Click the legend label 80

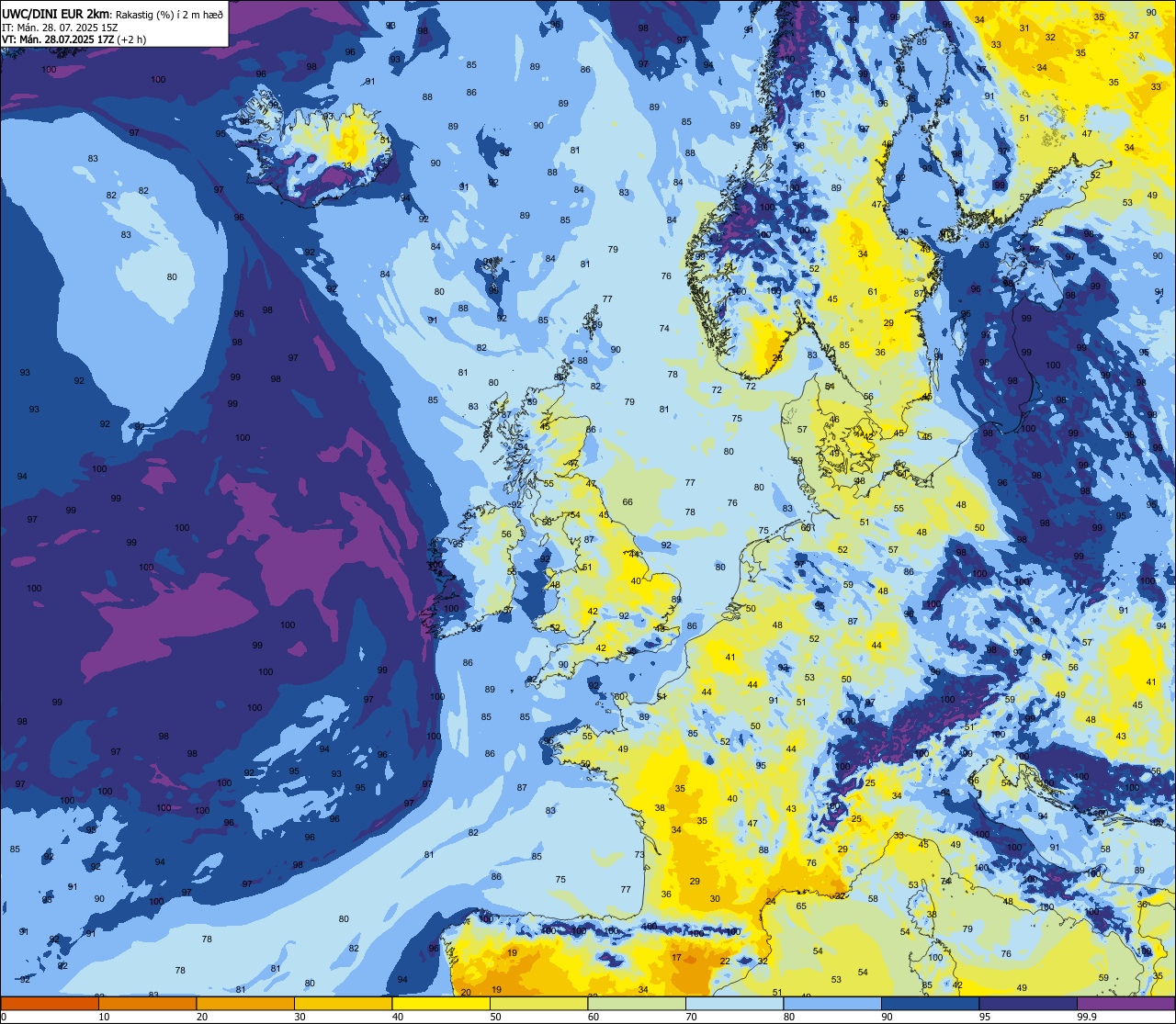(789, 1017)
